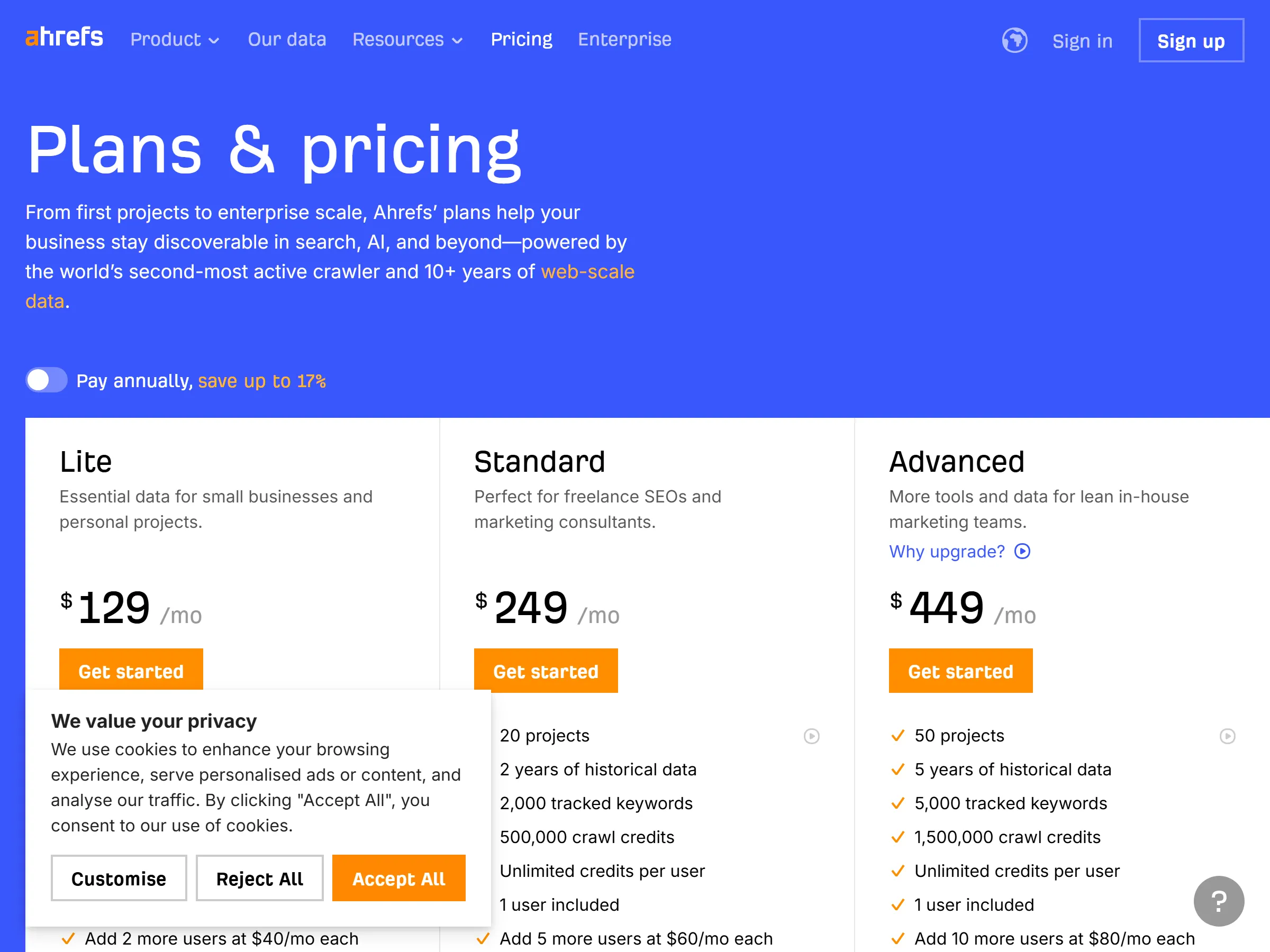The image size is (1270, 952).
Task: Click the Sign in link
Action: [1082, 41]
